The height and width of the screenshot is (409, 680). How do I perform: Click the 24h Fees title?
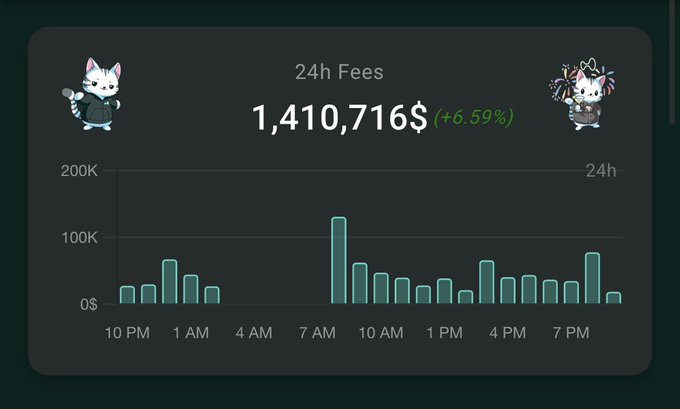[339, 72]
